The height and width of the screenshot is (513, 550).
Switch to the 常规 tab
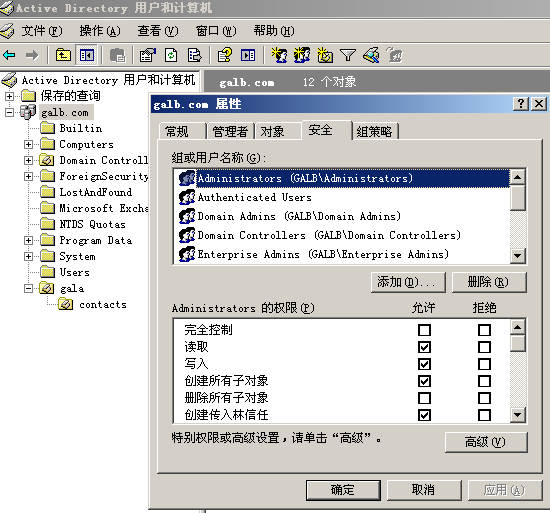[x=182, y=131]
